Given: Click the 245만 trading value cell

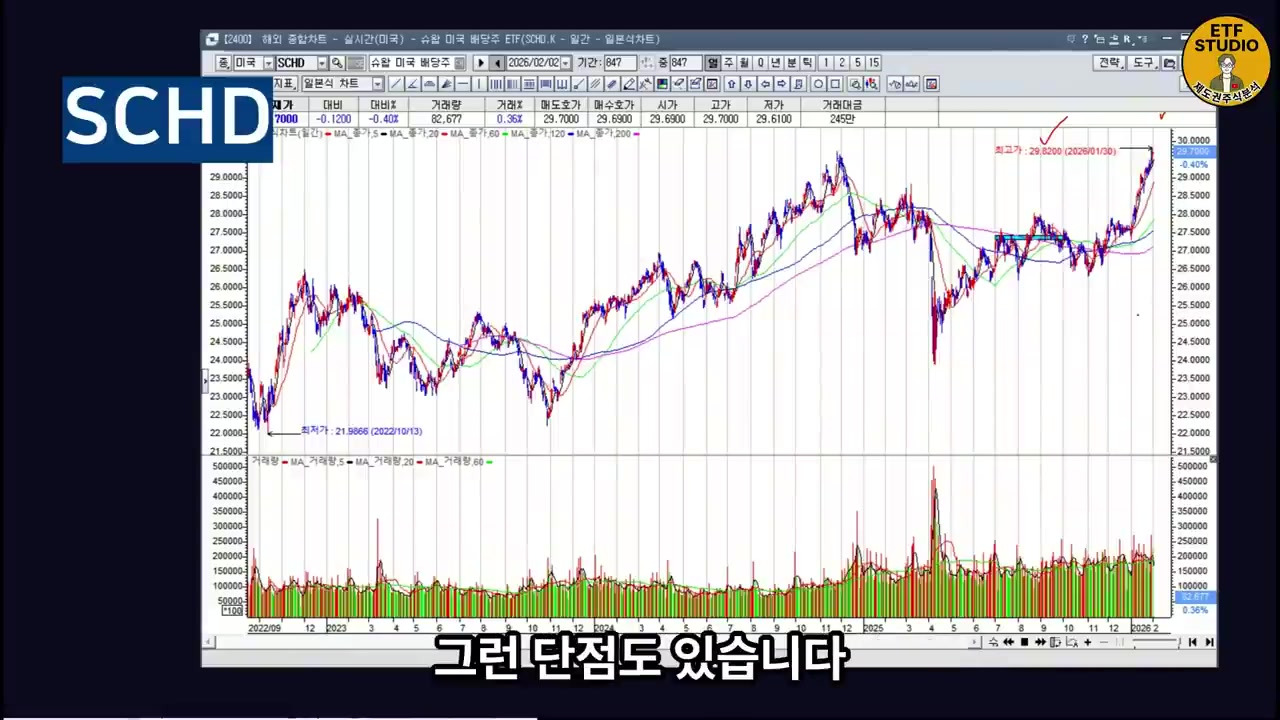Looking at the screenshot, I should [842, 119].
